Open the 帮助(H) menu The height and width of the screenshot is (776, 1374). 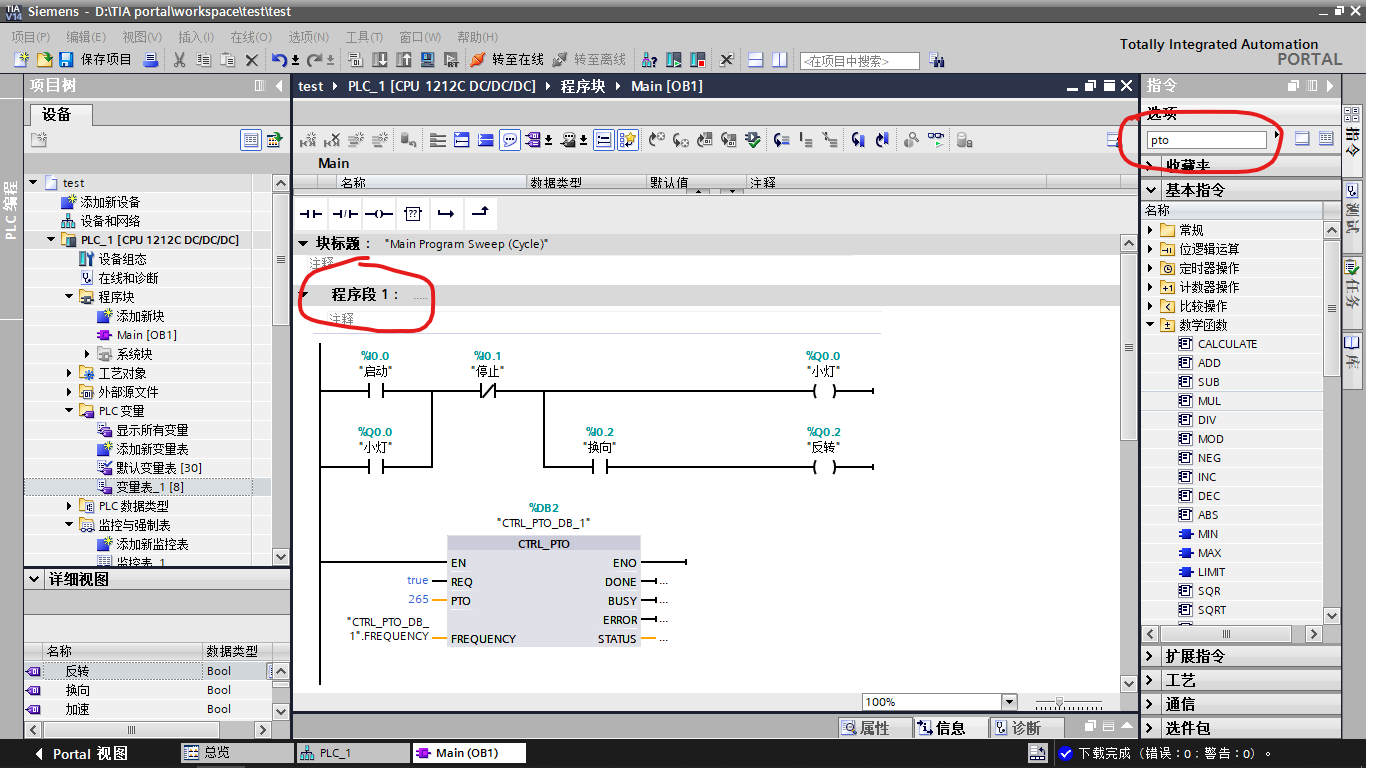click(477, 37)
